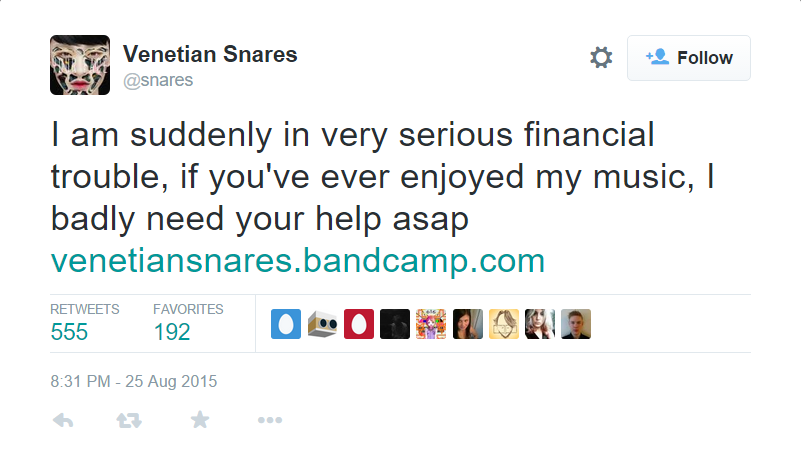Open the tweet timestamp 25 Aug 2015
This screenshot has width=801, height=470.
tap(134, 381)
